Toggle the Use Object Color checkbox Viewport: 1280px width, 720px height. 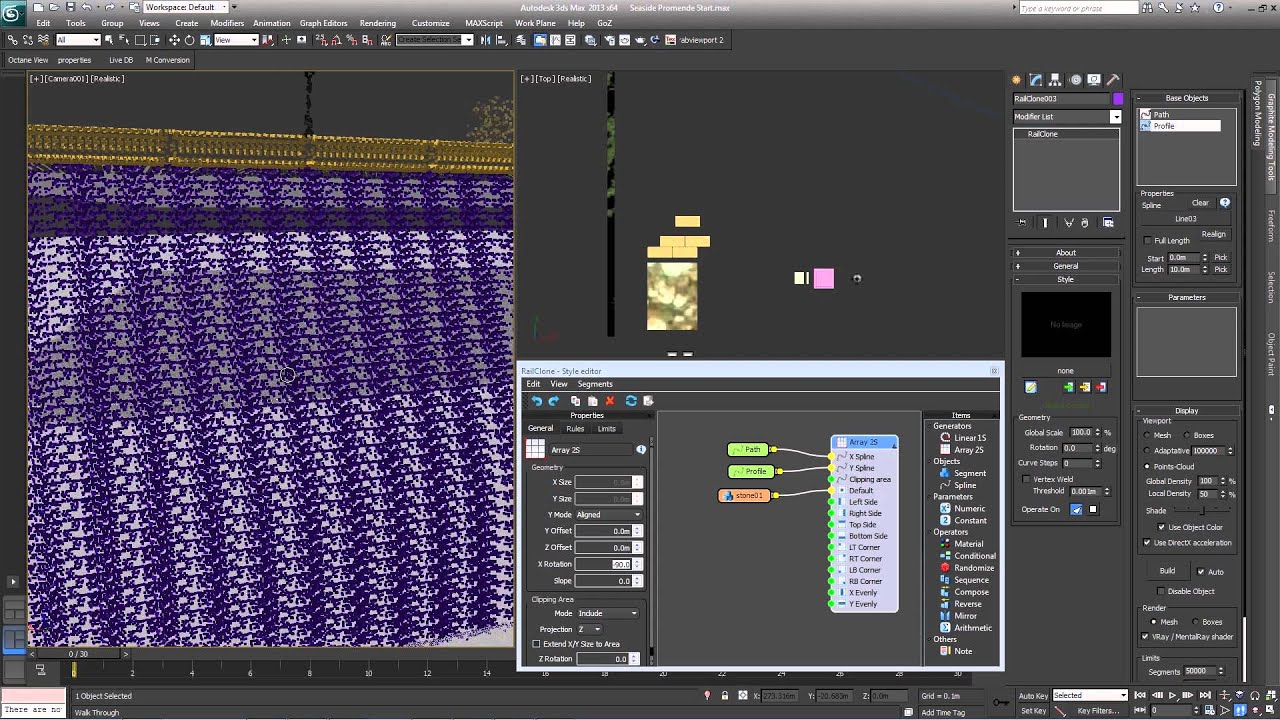pyautogui.click(x=1161, y=527)
